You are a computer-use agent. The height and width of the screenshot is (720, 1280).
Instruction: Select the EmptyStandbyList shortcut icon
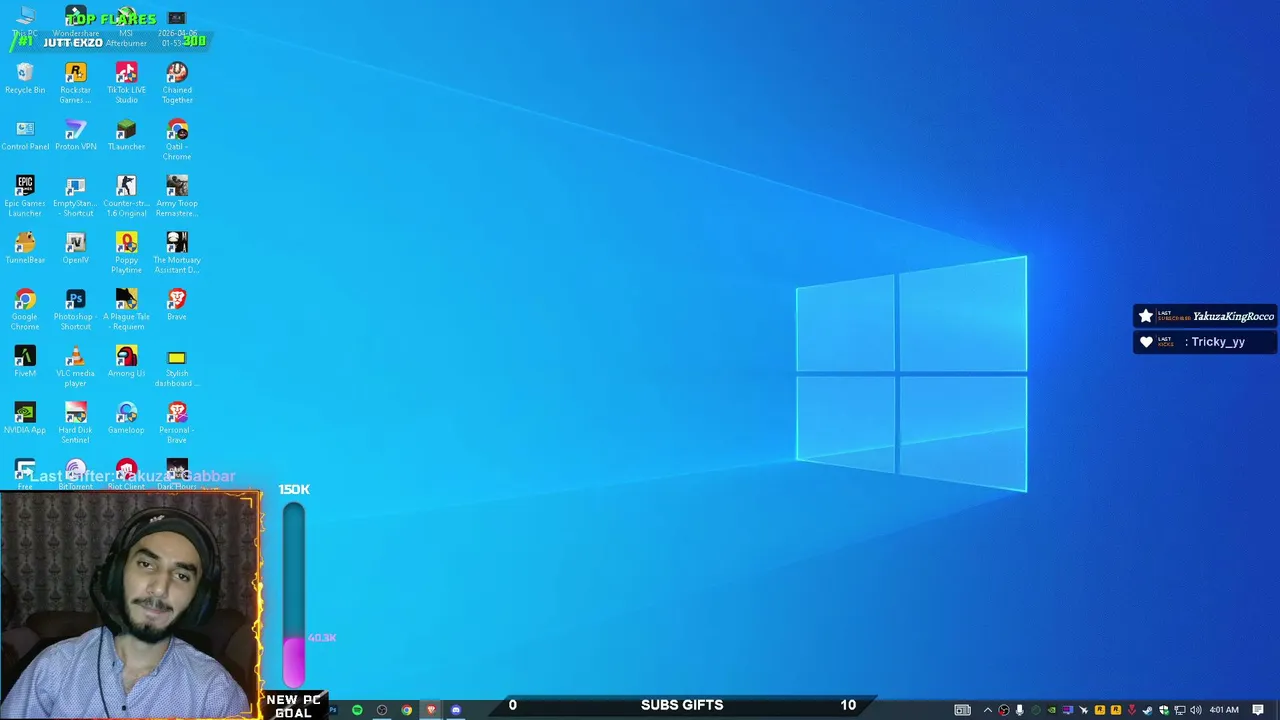(75, 196)
